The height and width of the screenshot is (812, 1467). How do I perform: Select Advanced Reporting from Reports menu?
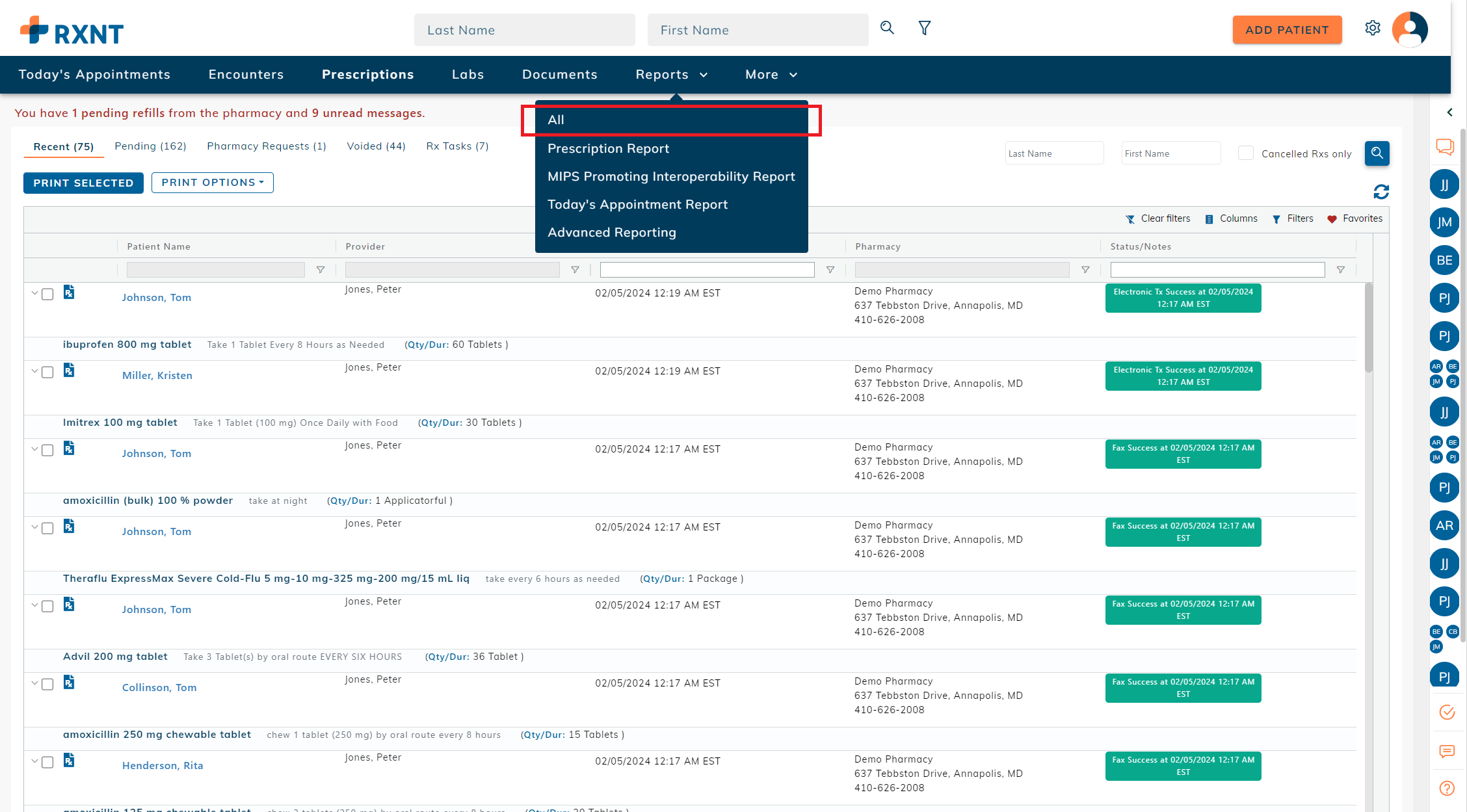click(x=611, y=233)
